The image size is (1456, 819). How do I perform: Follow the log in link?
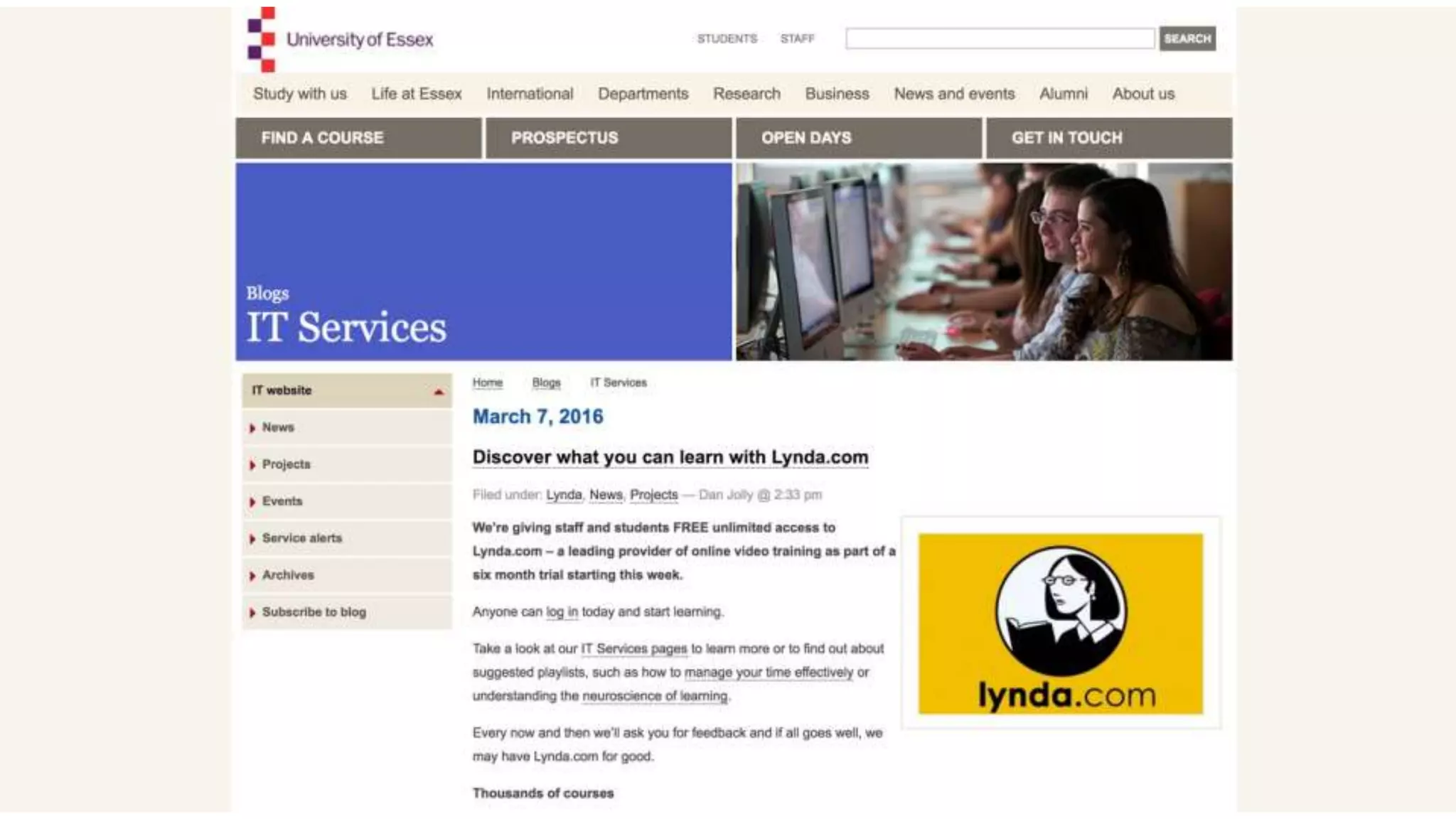(x=562, y=612)
